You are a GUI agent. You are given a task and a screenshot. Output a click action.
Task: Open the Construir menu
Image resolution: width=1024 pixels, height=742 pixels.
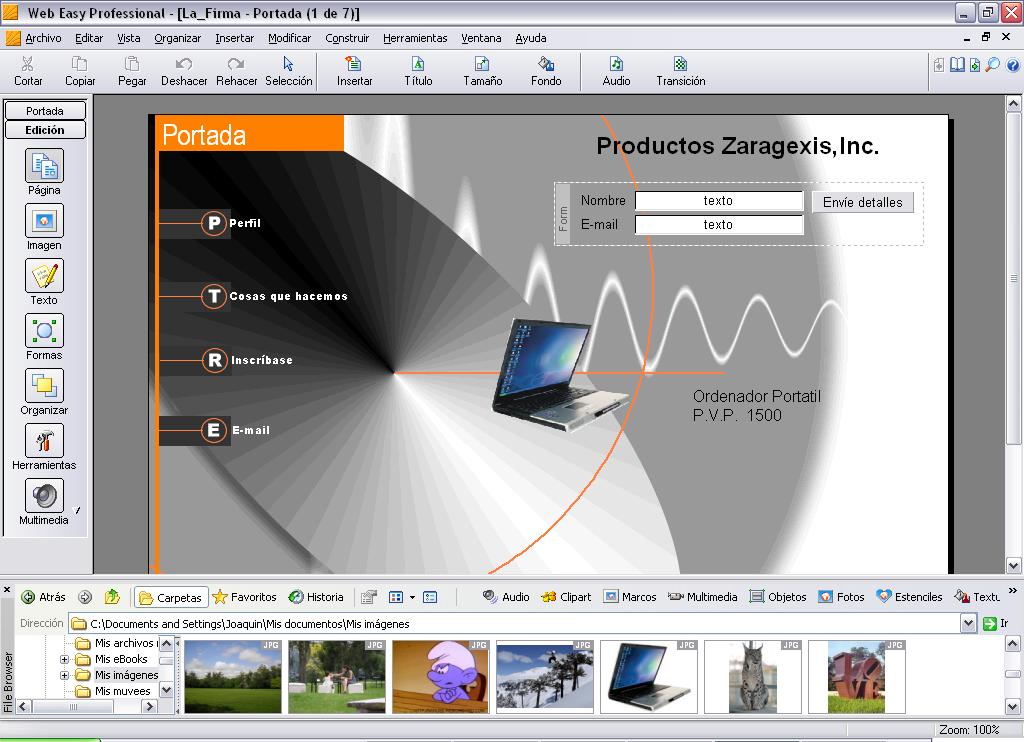347,38
